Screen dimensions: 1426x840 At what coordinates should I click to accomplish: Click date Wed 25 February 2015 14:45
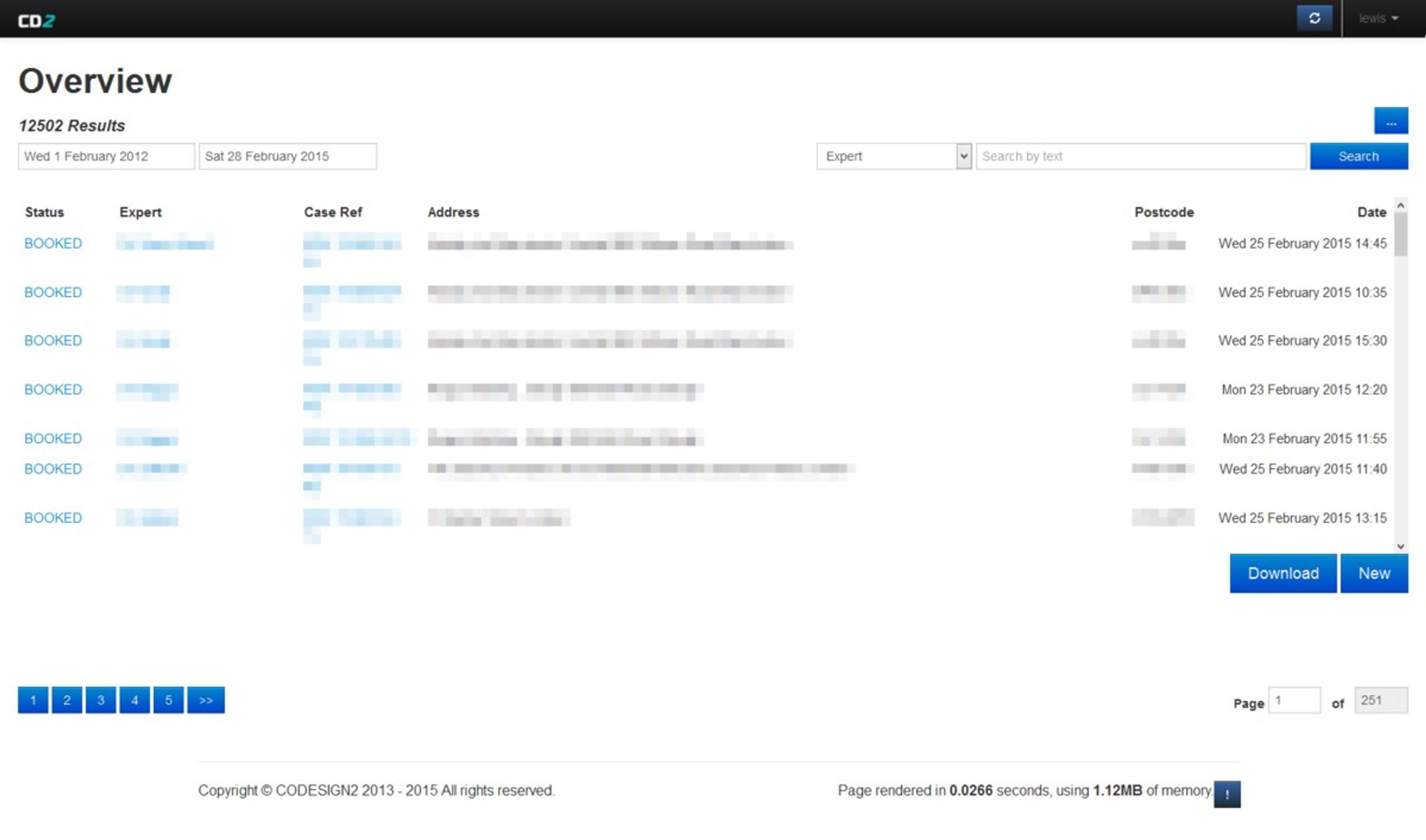(1302, 243)
